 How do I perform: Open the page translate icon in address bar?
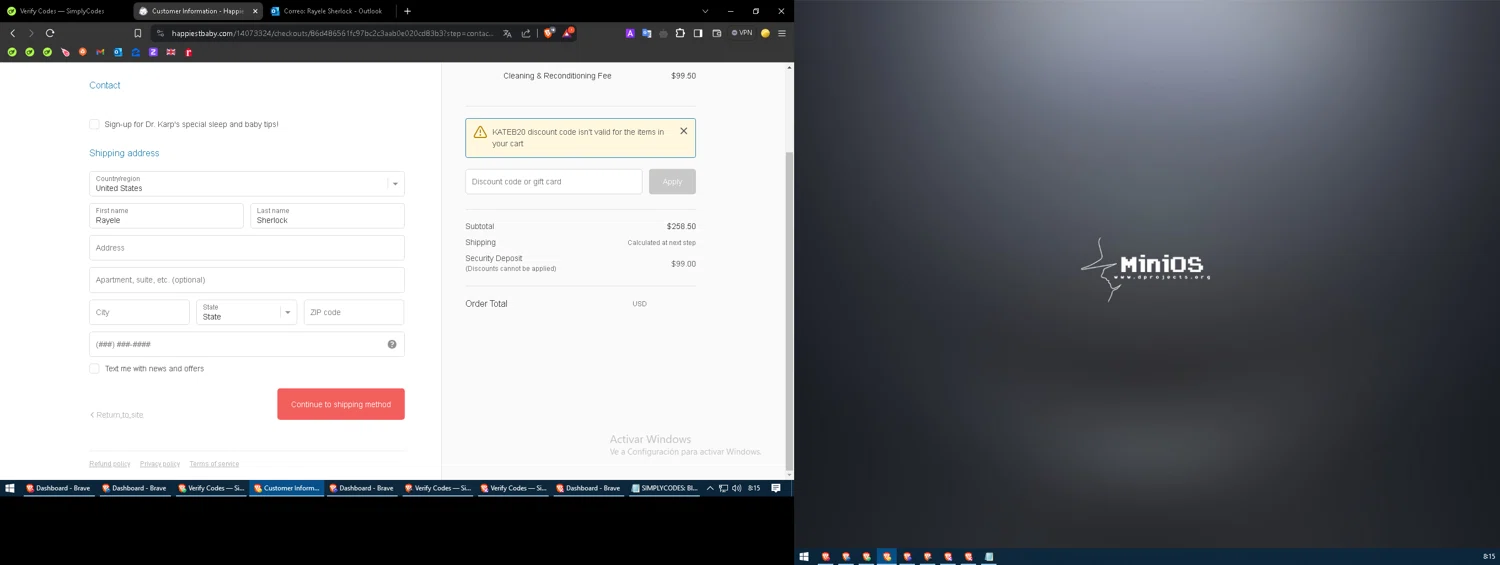[x=507, y=33]
